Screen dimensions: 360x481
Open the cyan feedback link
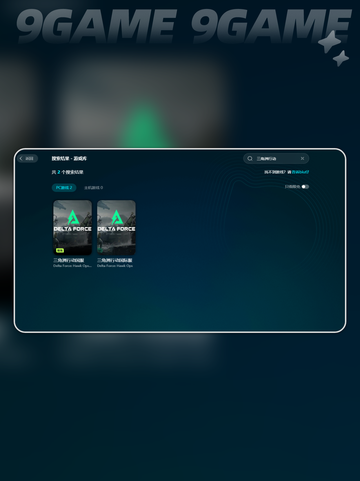coord(301,172)
